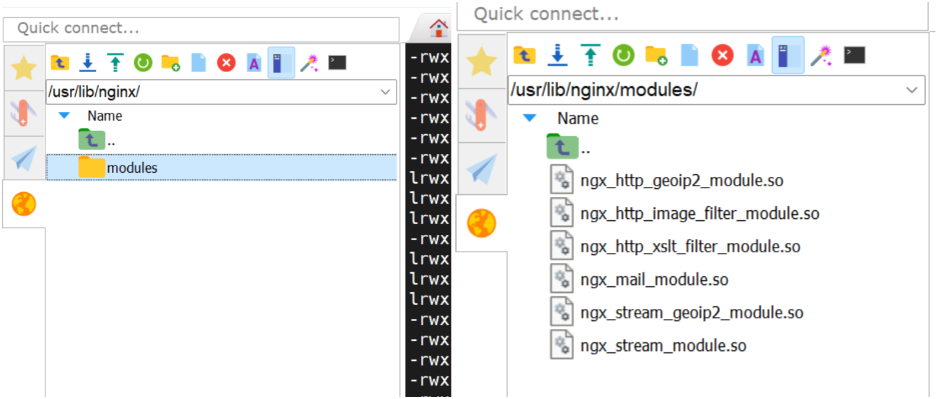Image resolution: width=938 pixels, height=399 pixels.
Task: Click download arrow icon in /usr/lib/nginx/modules/ panel
Action: (x=558, y=56)
